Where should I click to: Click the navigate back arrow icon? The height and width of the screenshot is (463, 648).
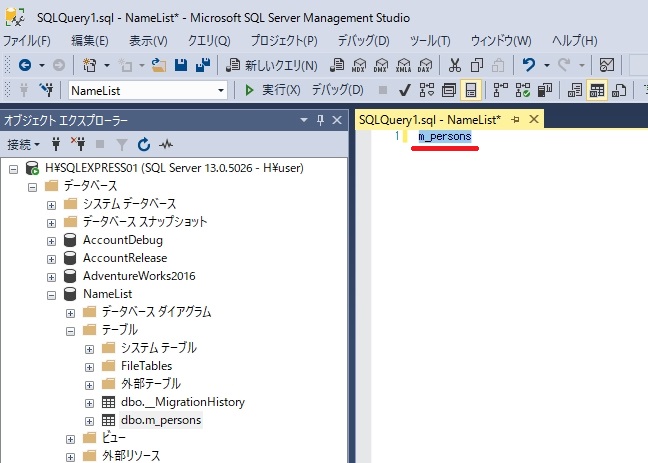pos(25,65)
